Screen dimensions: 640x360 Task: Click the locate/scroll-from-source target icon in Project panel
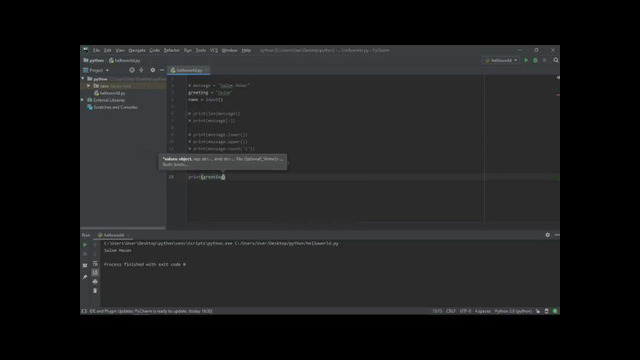coord(132,70)
